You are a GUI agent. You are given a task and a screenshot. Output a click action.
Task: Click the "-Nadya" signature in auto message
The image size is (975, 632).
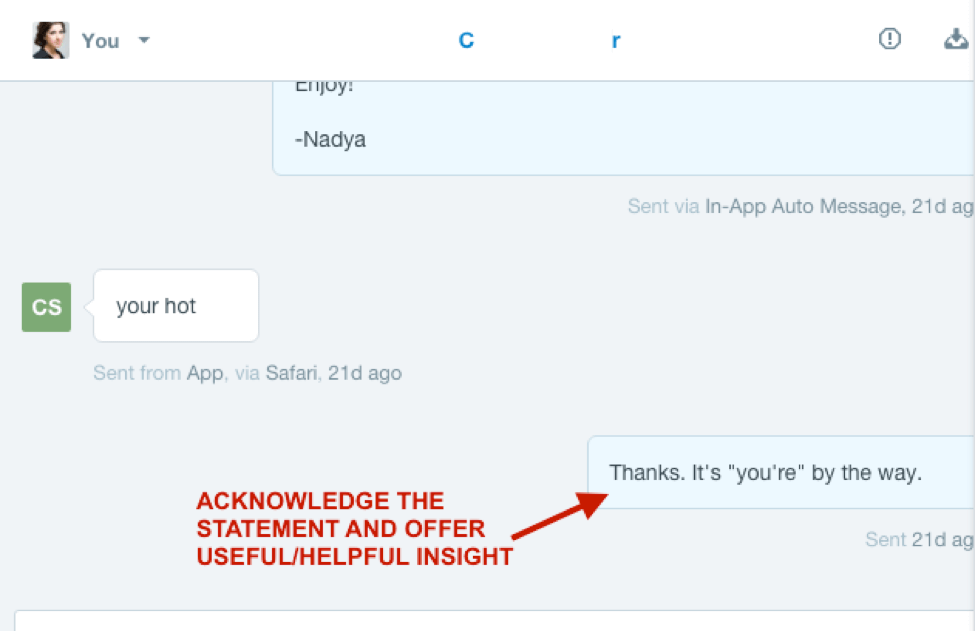(330, 140)
